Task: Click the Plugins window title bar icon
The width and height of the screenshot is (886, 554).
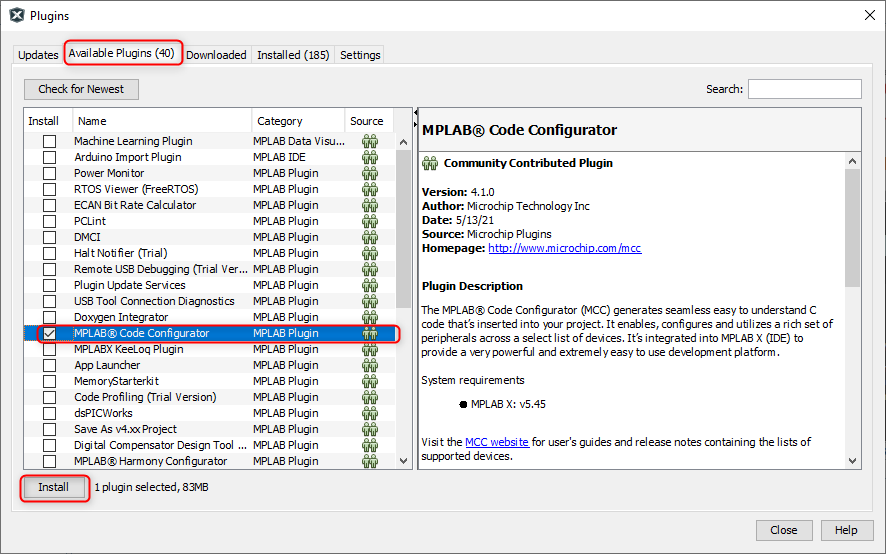Action: point(16,15)
